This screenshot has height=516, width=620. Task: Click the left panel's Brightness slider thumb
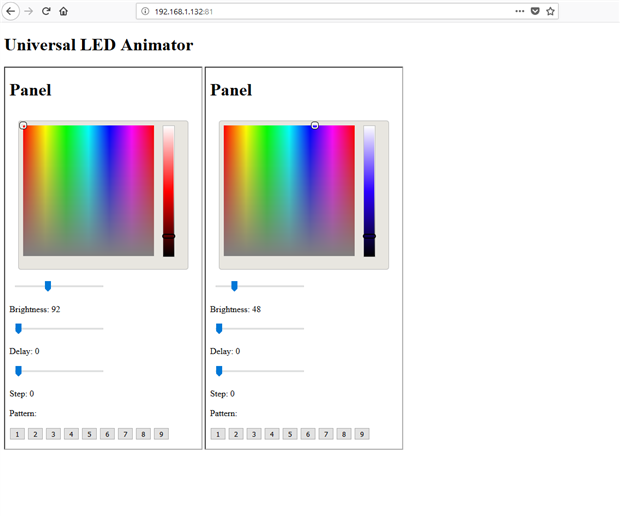[x=48, y=286]
